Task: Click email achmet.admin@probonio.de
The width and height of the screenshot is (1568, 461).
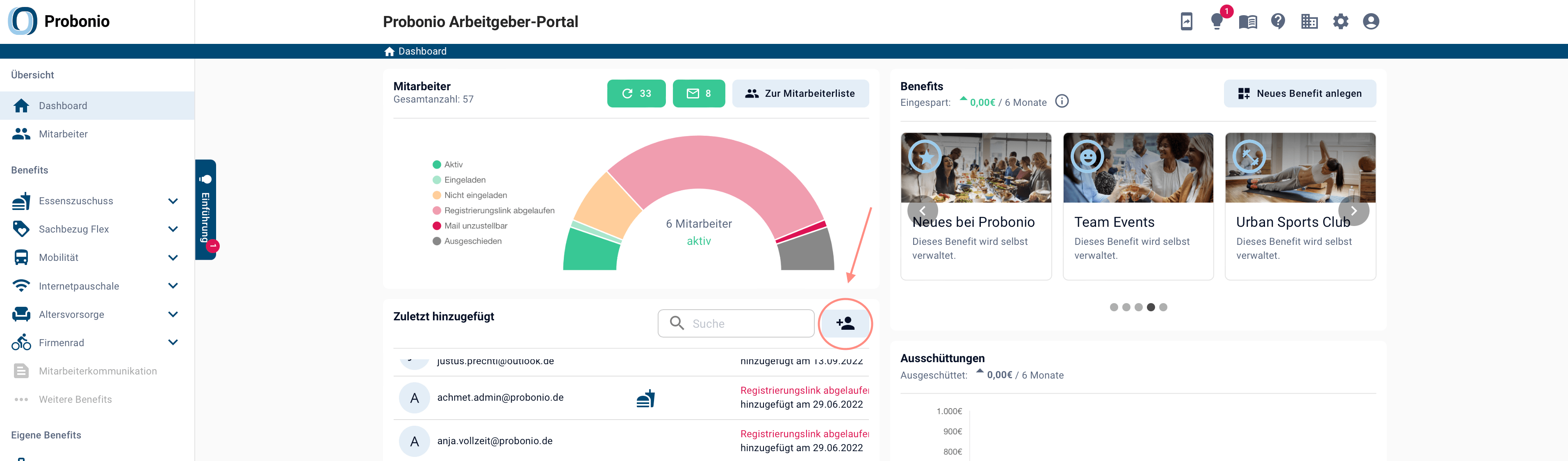Action: pos(500,398)
